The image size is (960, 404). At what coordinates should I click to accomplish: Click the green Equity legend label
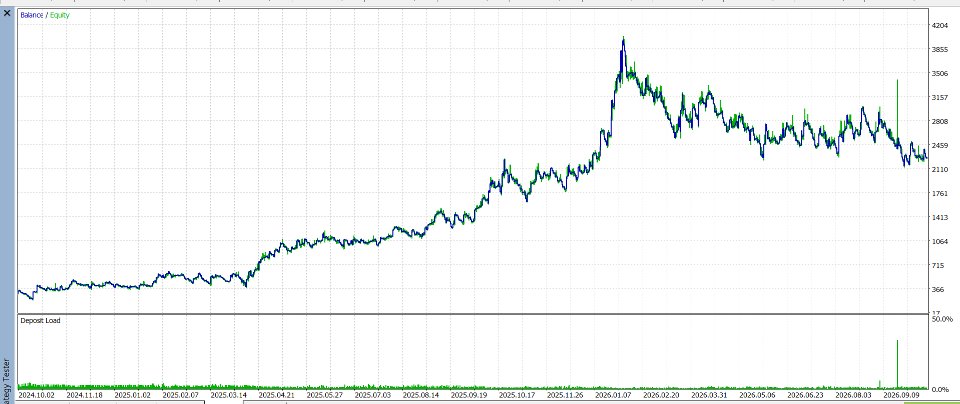(60, 15)
